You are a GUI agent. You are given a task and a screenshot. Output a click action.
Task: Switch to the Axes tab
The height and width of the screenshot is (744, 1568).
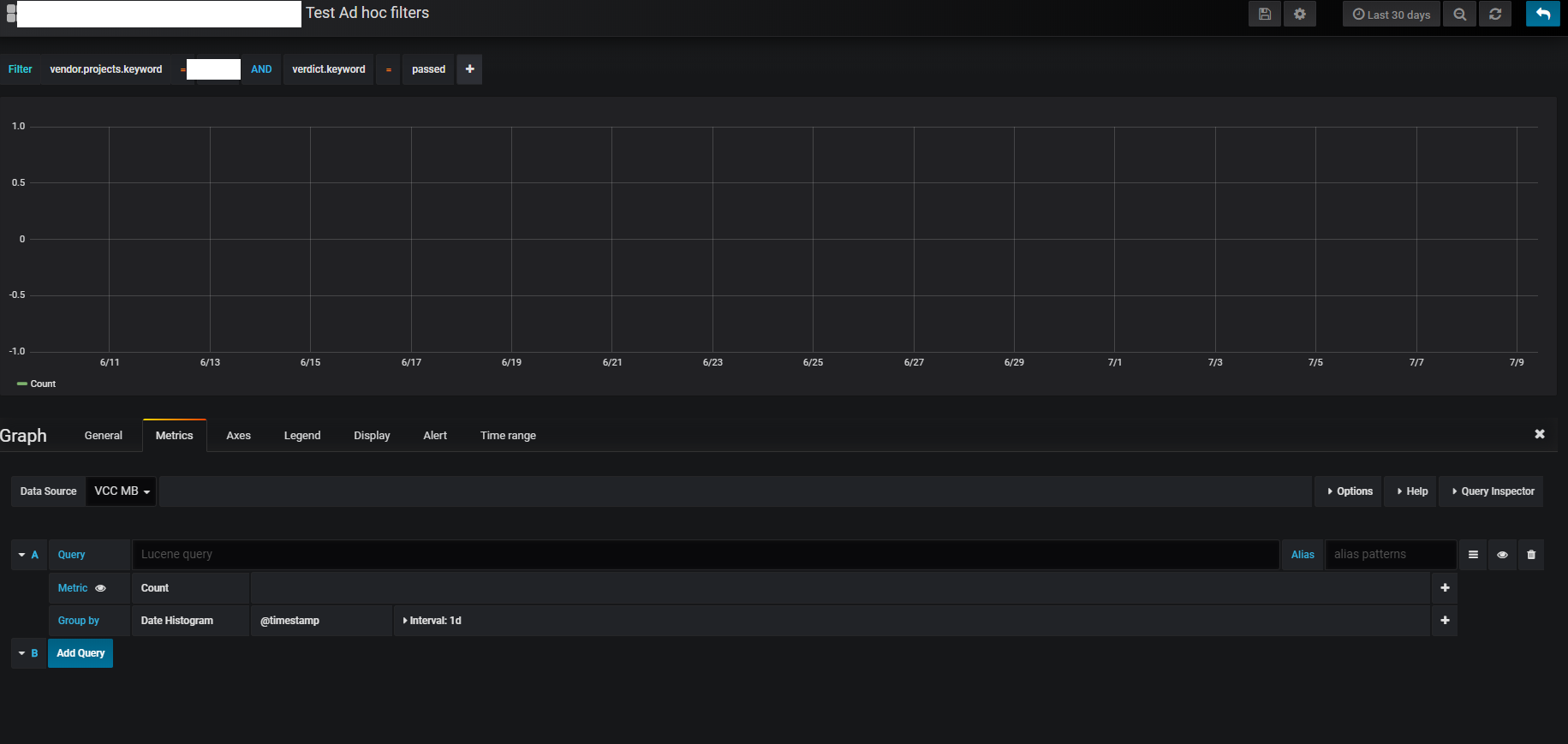(x=238, y=436)
